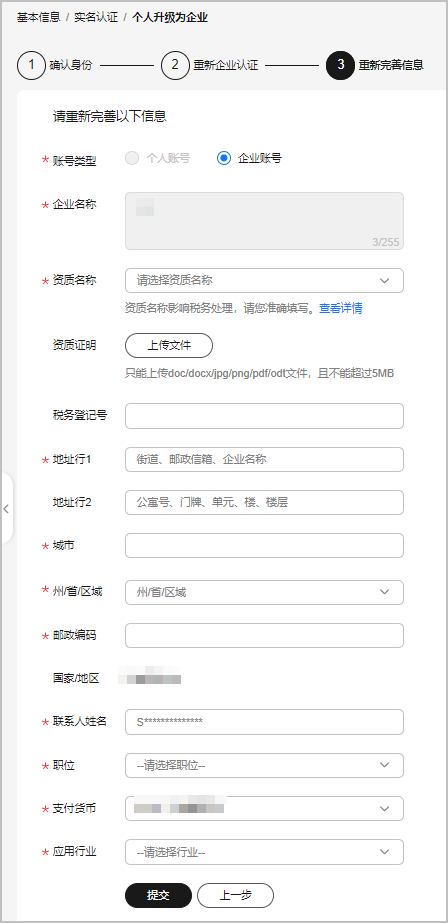Select the 企业账号 radio button

click(224, 158)
